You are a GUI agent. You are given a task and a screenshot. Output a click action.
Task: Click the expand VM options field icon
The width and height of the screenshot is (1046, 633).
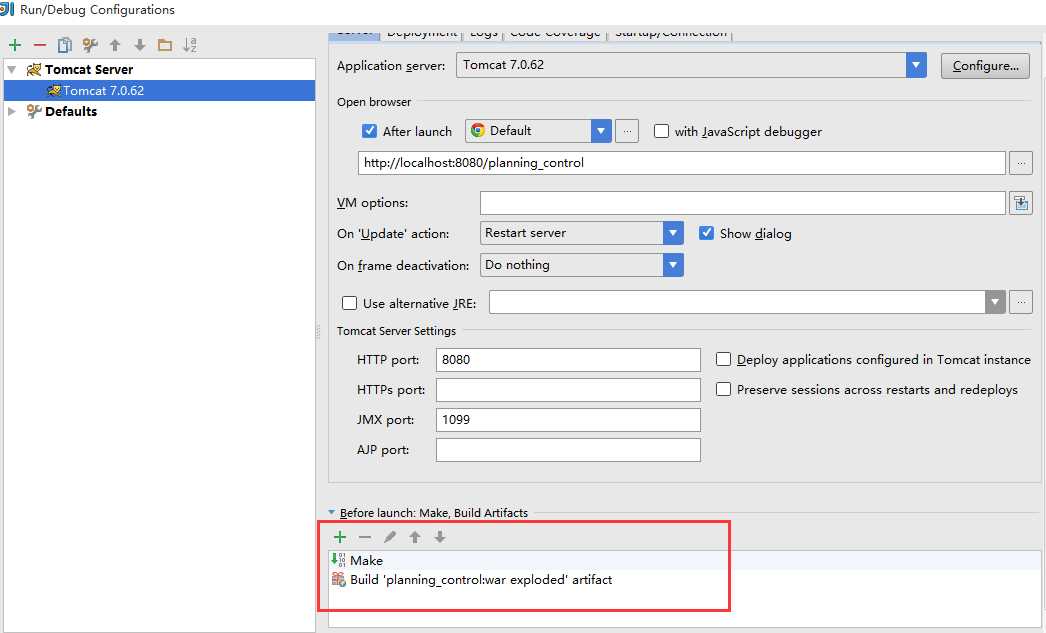click(1021, 203)
